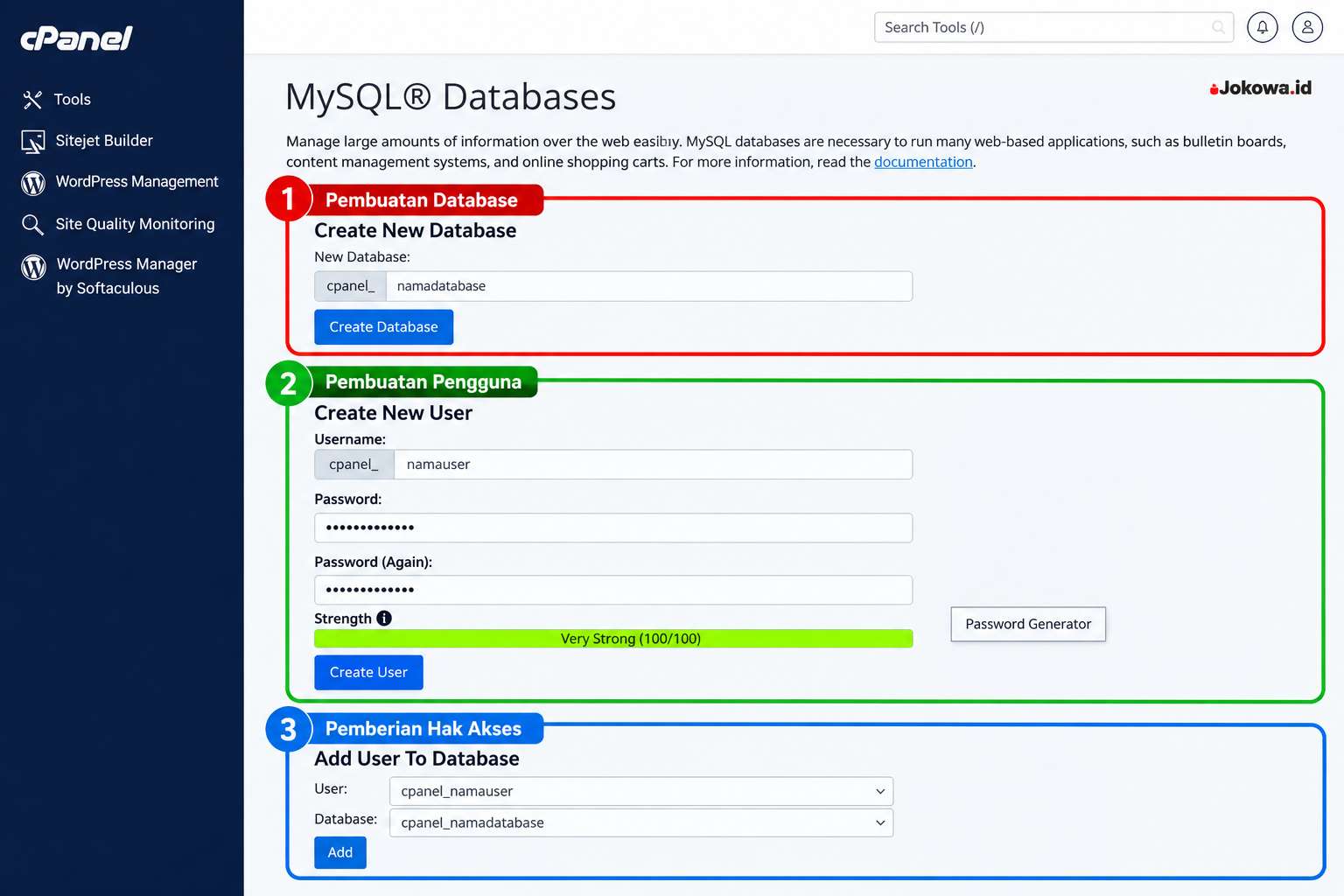Expand the User dropdown cpanel_namauser
The width and height of the screenshot is (1344, 896).
[x=641, y=791]
